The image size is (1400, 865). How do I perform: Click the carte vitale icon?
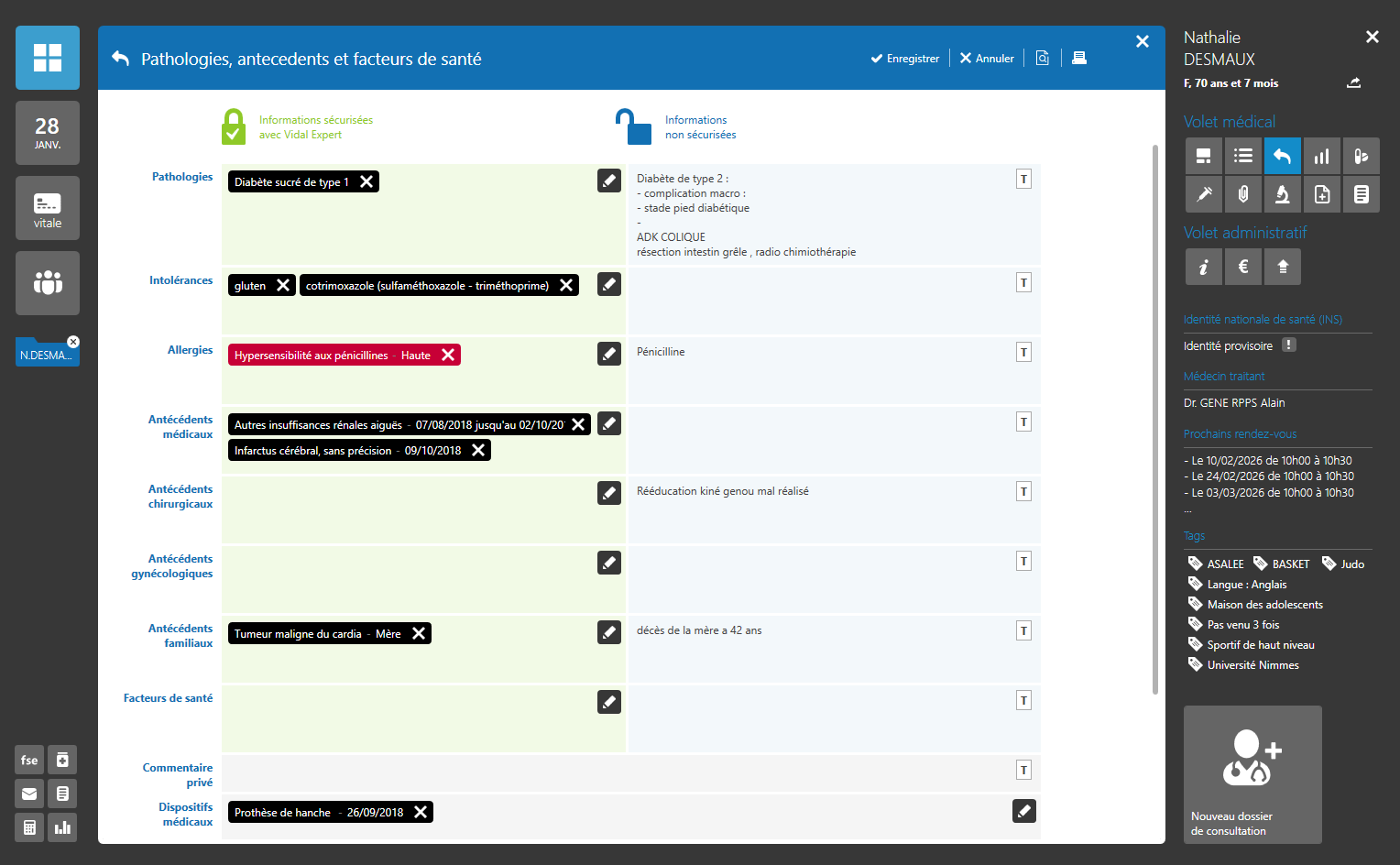coord(48,208)
